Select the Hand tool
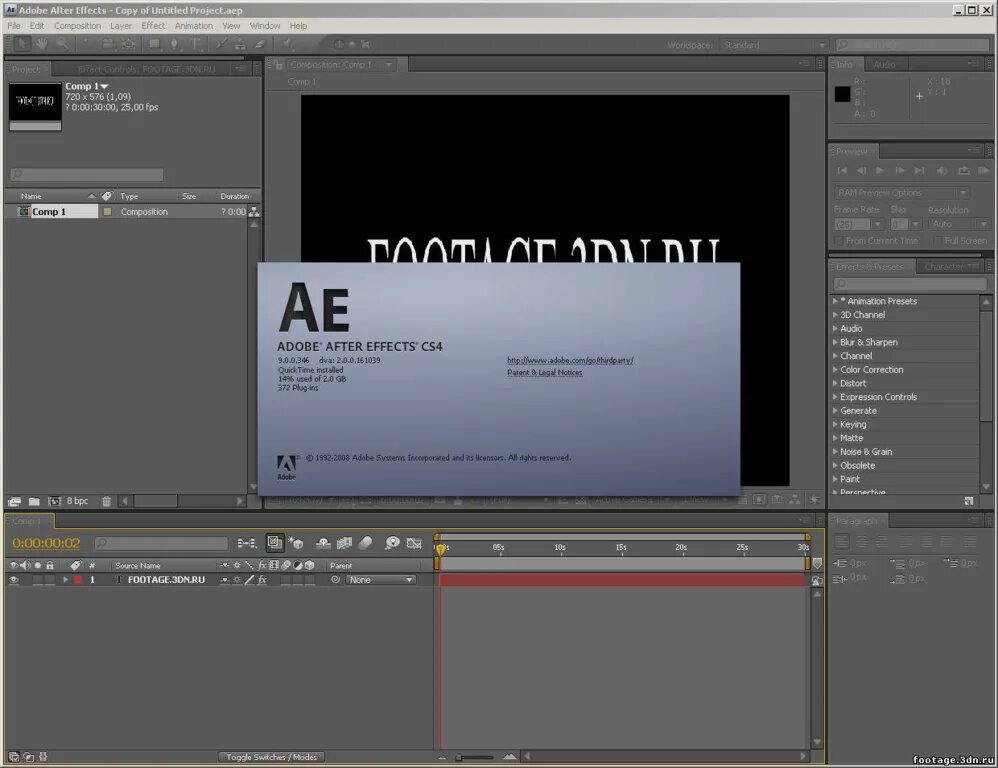The width and height of the screenshot is (998, 768). tap(42, 44)
